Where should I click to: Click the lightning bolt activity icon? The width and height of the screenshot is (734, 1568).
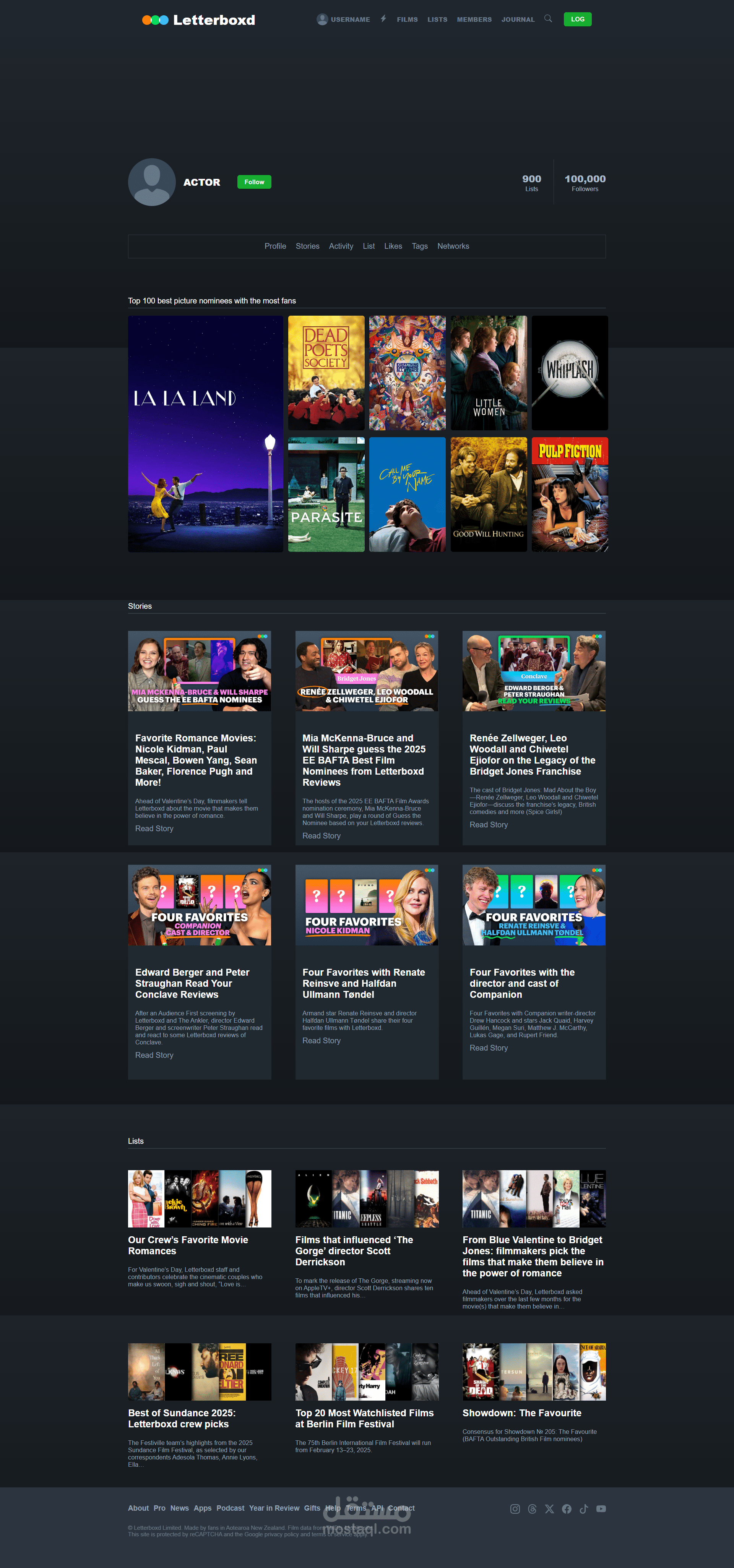(x=383, y=19)
